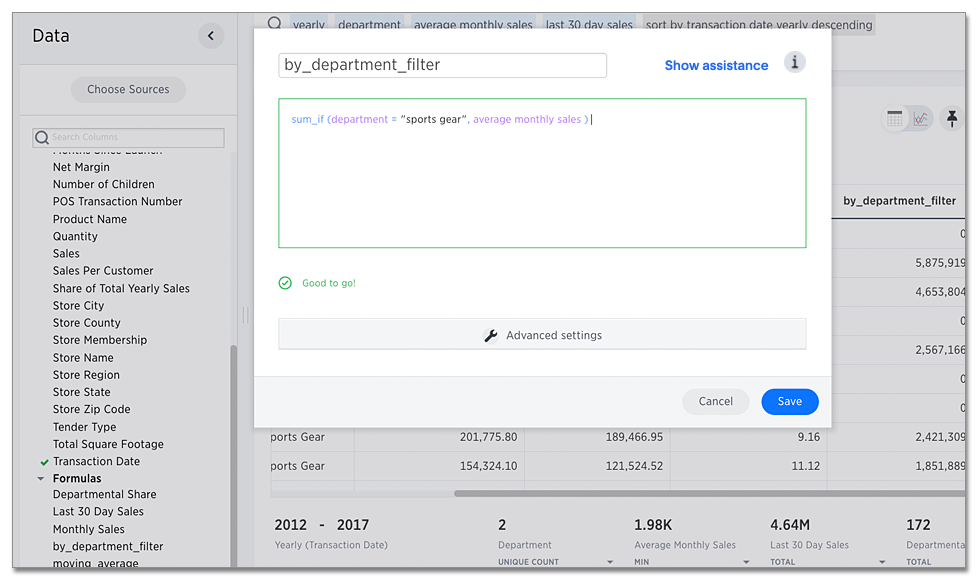The width and height of the screenshot is (978, 580).
Task: Collapse the Formulas group in the sidebar
Action: [x=41, y=477]
